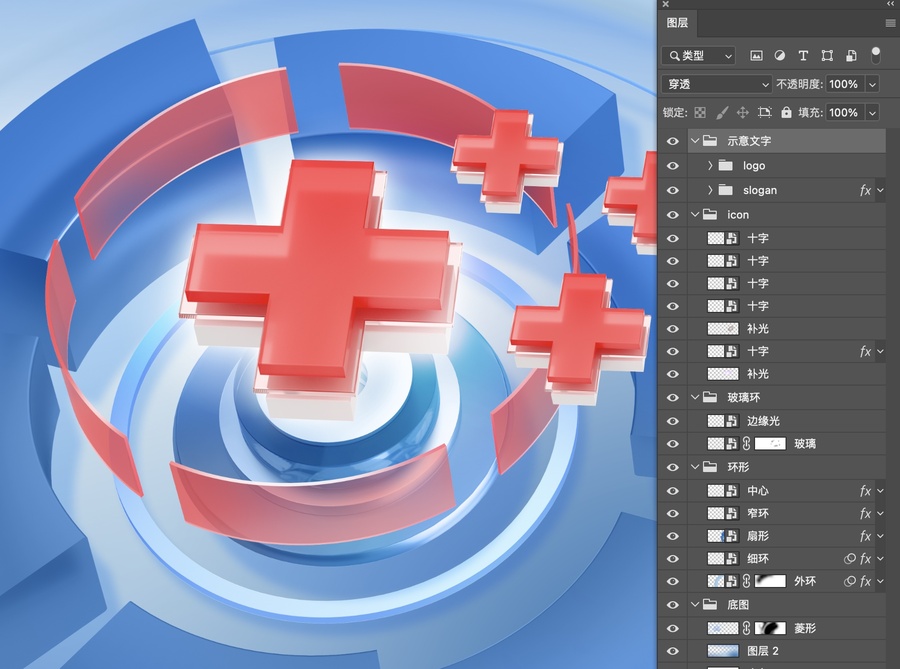This screenshot has height=669, width=900.
Task: Hide the 边缘光 layer
Action: click(x=673, y=421)
